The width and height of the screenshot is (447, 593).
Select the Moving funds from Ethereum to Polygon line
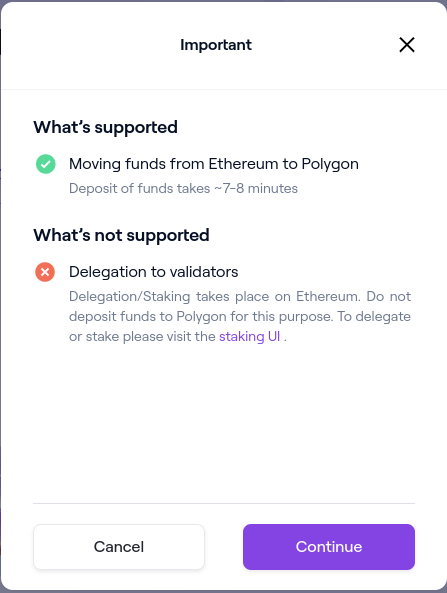click(x=214, y=164)
